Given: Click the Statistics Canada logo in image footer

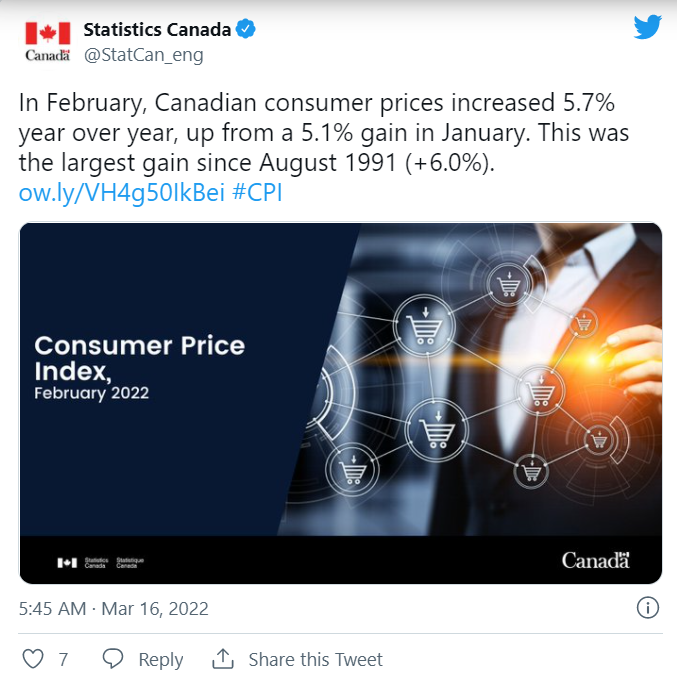Looking at the screenshot, I should pos(101,562).
